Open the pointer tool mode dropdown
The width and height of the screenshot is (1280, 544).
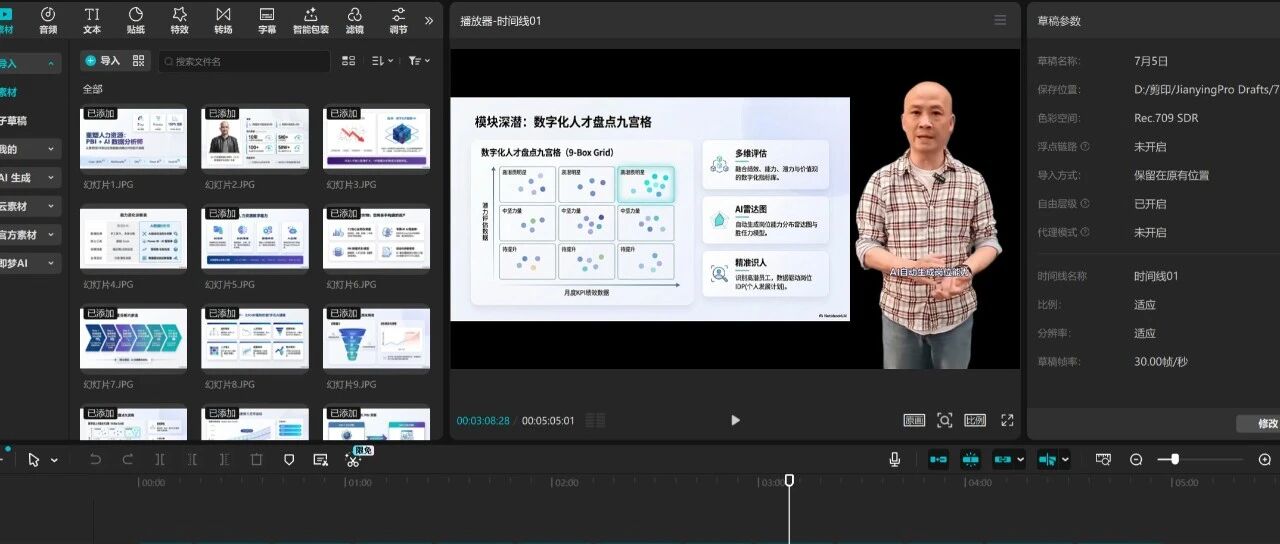click(53, 460)
